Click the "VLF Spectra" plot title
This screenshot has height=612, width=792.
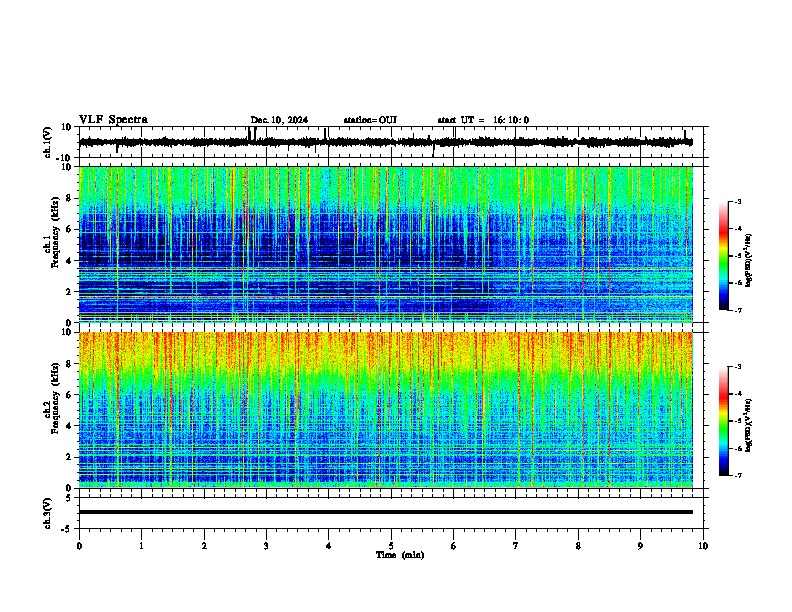pyautogui.click(x=113, y=120)
